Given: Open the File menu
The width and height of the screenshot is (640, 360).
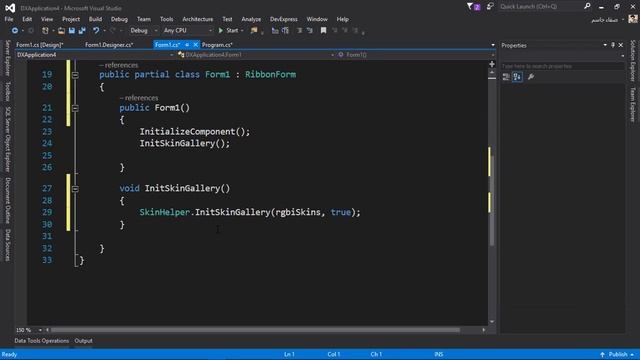Looking at the screenshot, I should point(9,19).
